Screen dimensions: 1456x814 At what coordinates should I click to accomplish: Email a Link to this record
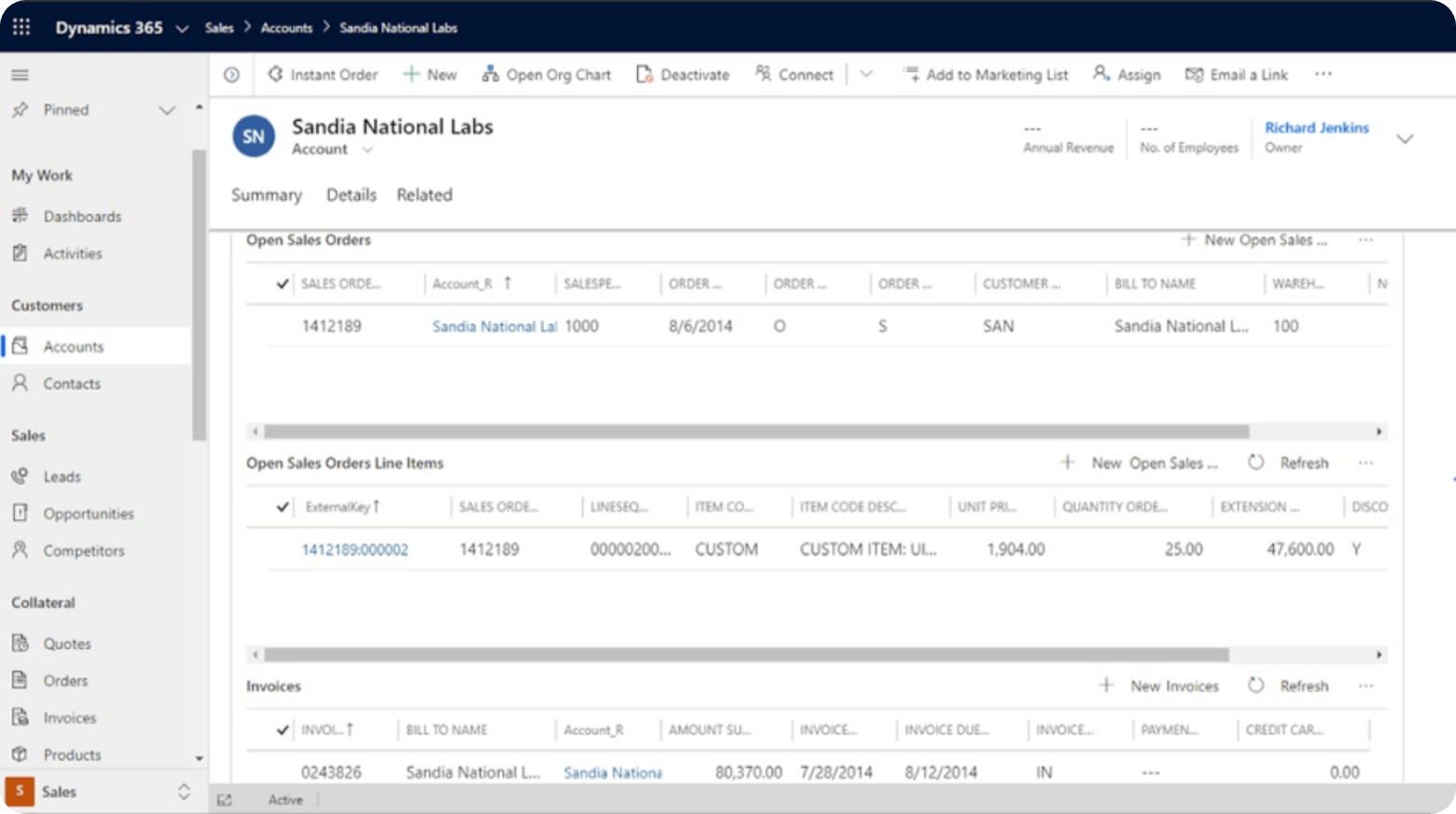(x=1237, y=74)
